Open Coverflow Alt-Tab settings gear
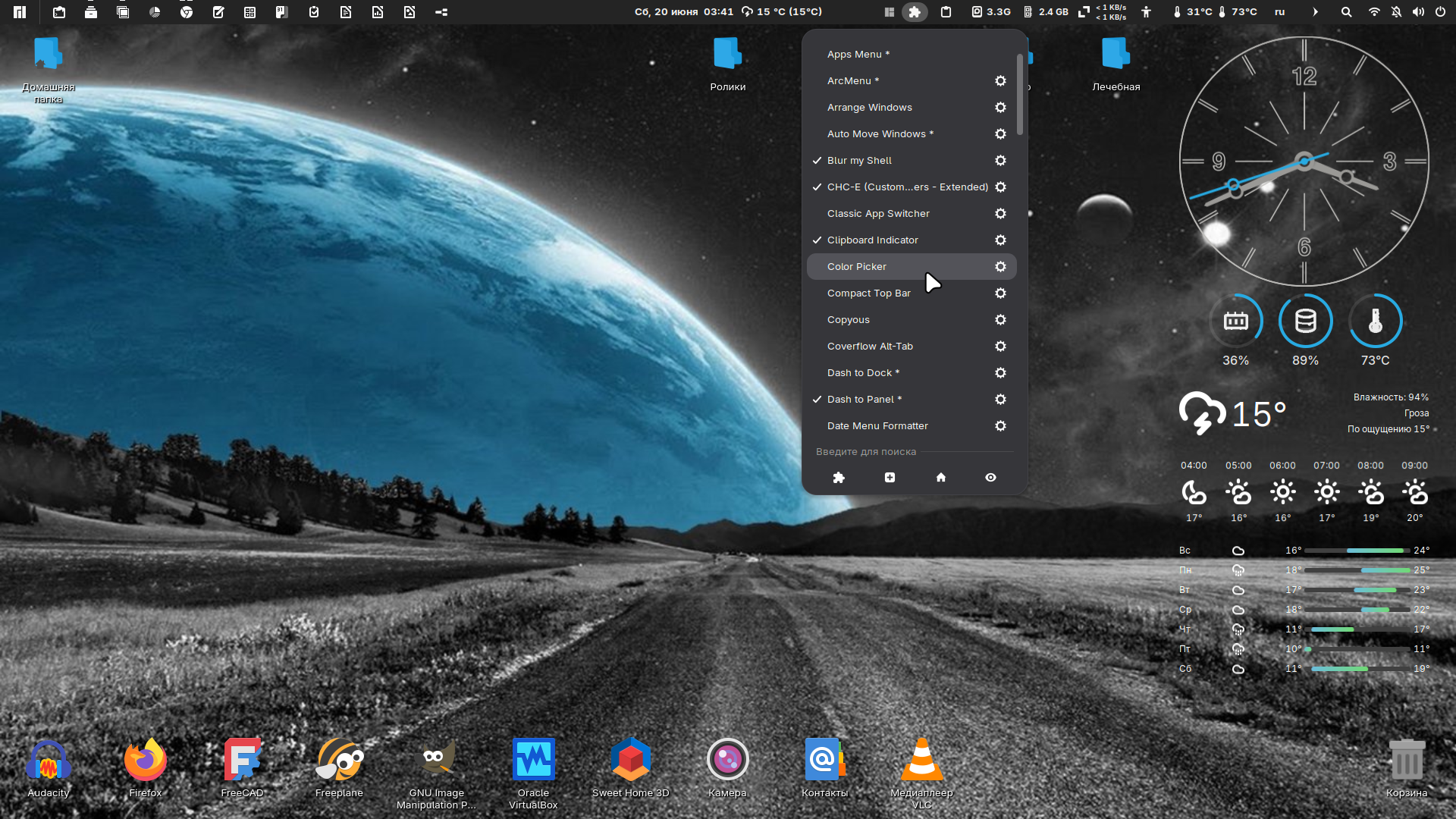Image resolution: width=1456 pixels, height=819 pixels. point(1000,347)
